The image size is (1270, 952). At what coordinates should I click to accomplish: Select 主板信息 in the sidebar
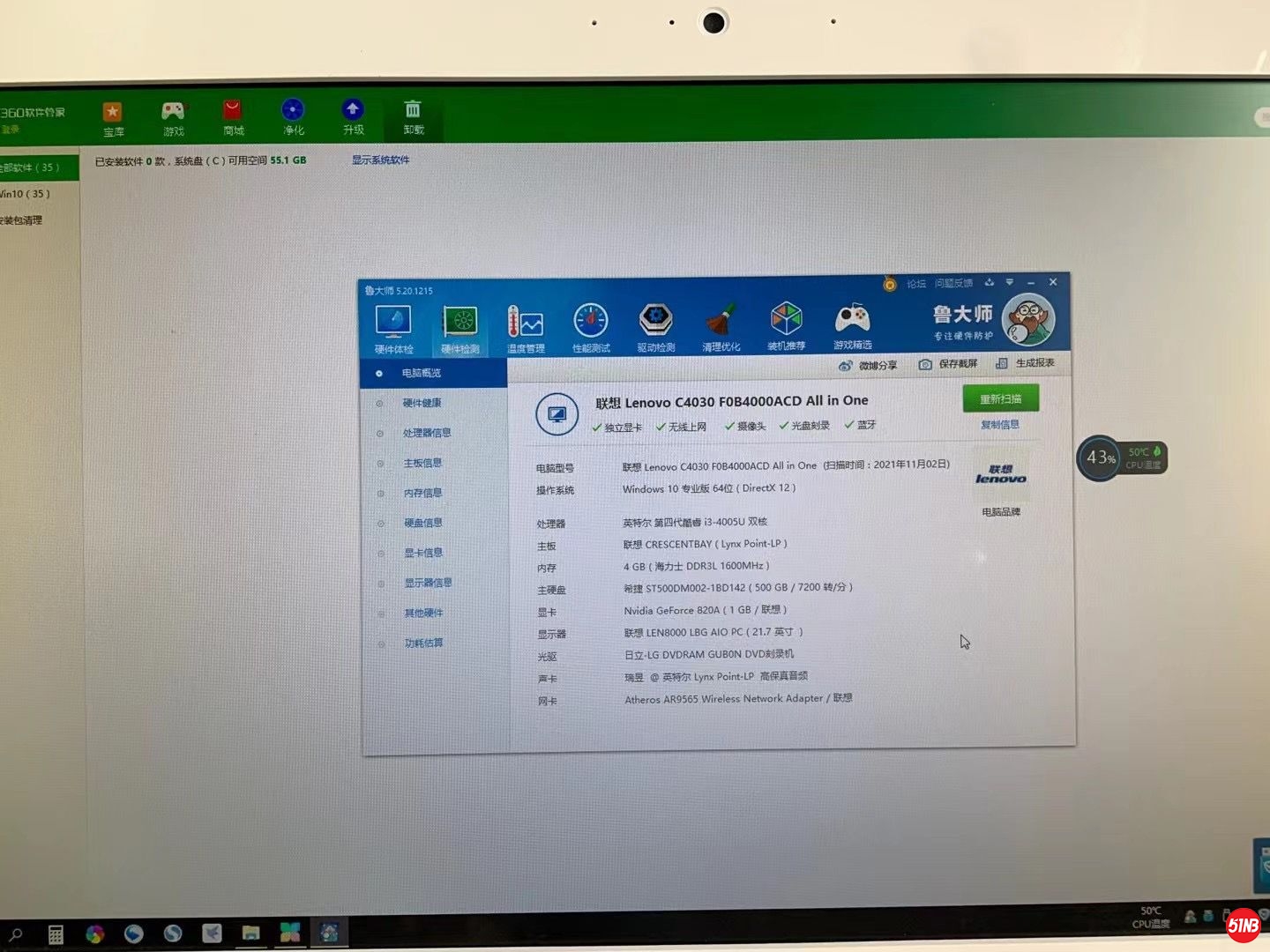(x=422, y=463)
